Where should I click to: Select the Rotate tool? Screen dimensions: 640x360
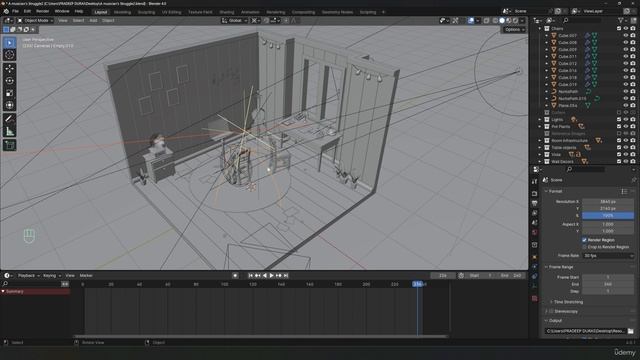9,81
